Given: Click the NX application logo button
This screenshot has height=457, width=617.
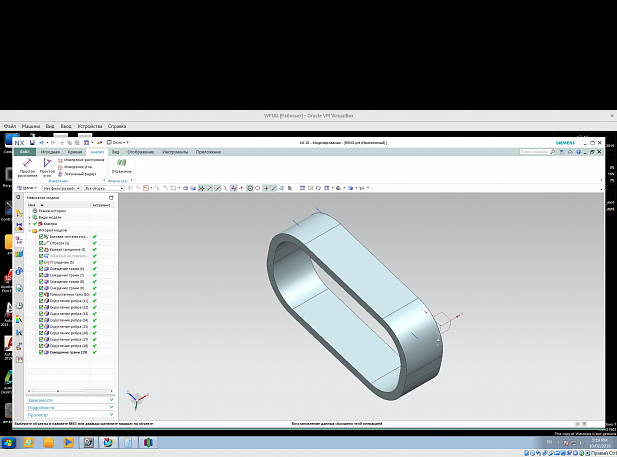Looking at the screenshot, I should [x=18, y=143].
